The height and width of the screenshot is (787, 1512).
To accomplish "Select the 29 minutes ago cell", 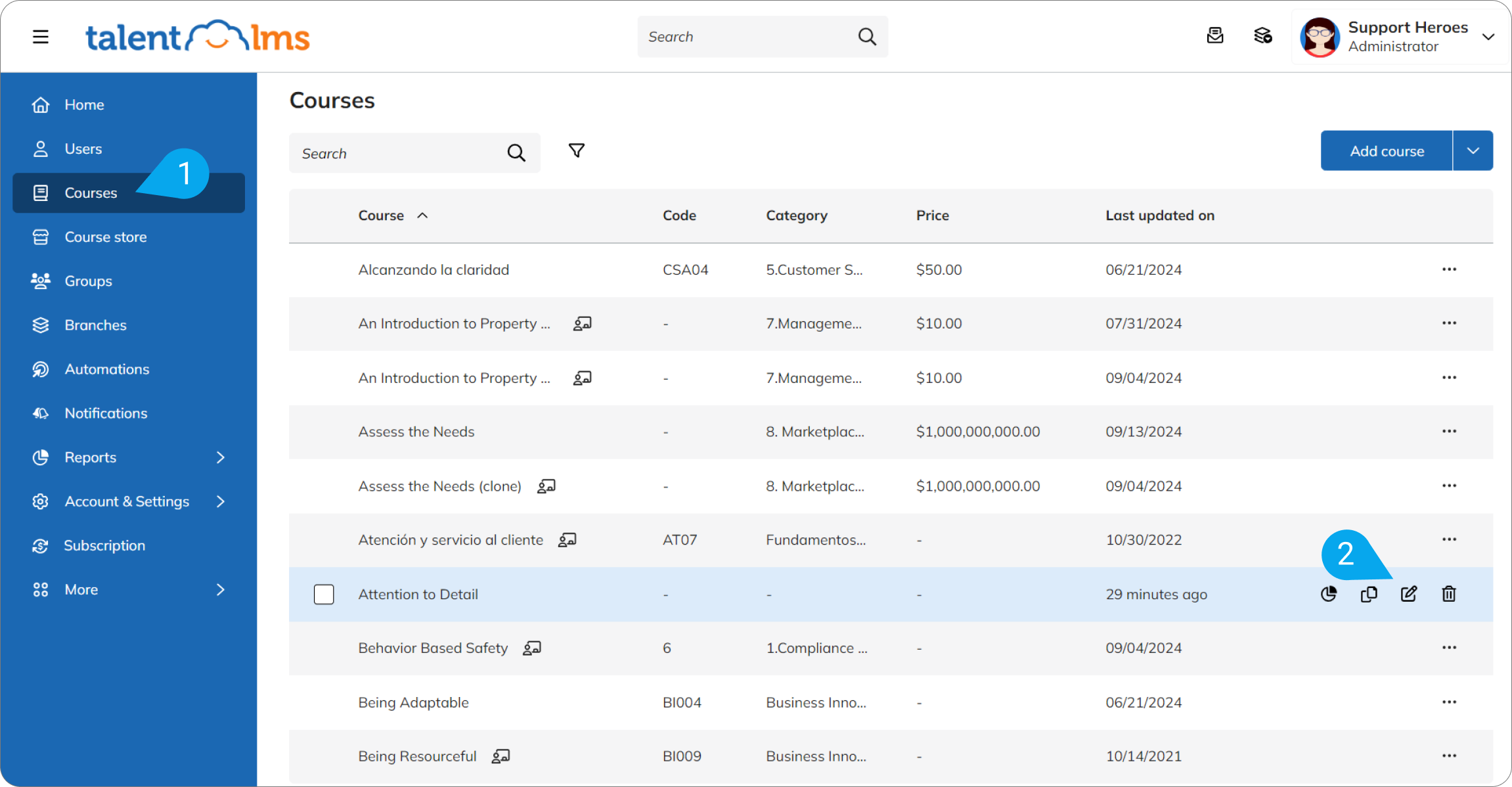I will tap(1156, 595).
